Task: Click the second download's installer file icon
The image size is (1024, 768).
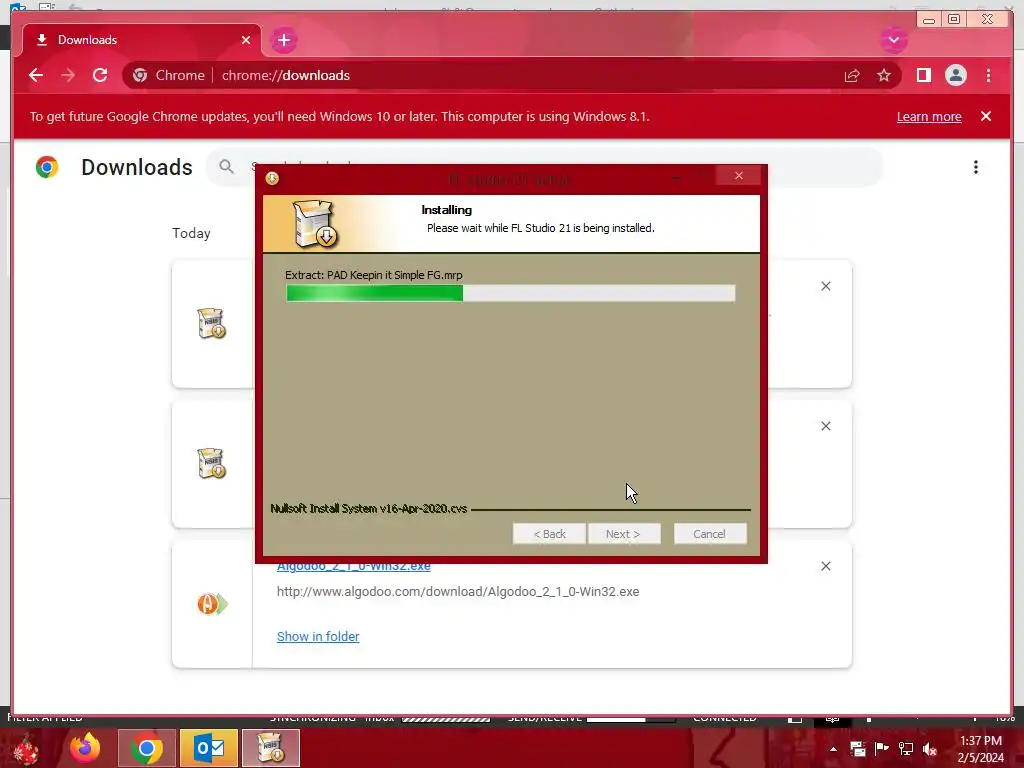Action: click(211, 463)
